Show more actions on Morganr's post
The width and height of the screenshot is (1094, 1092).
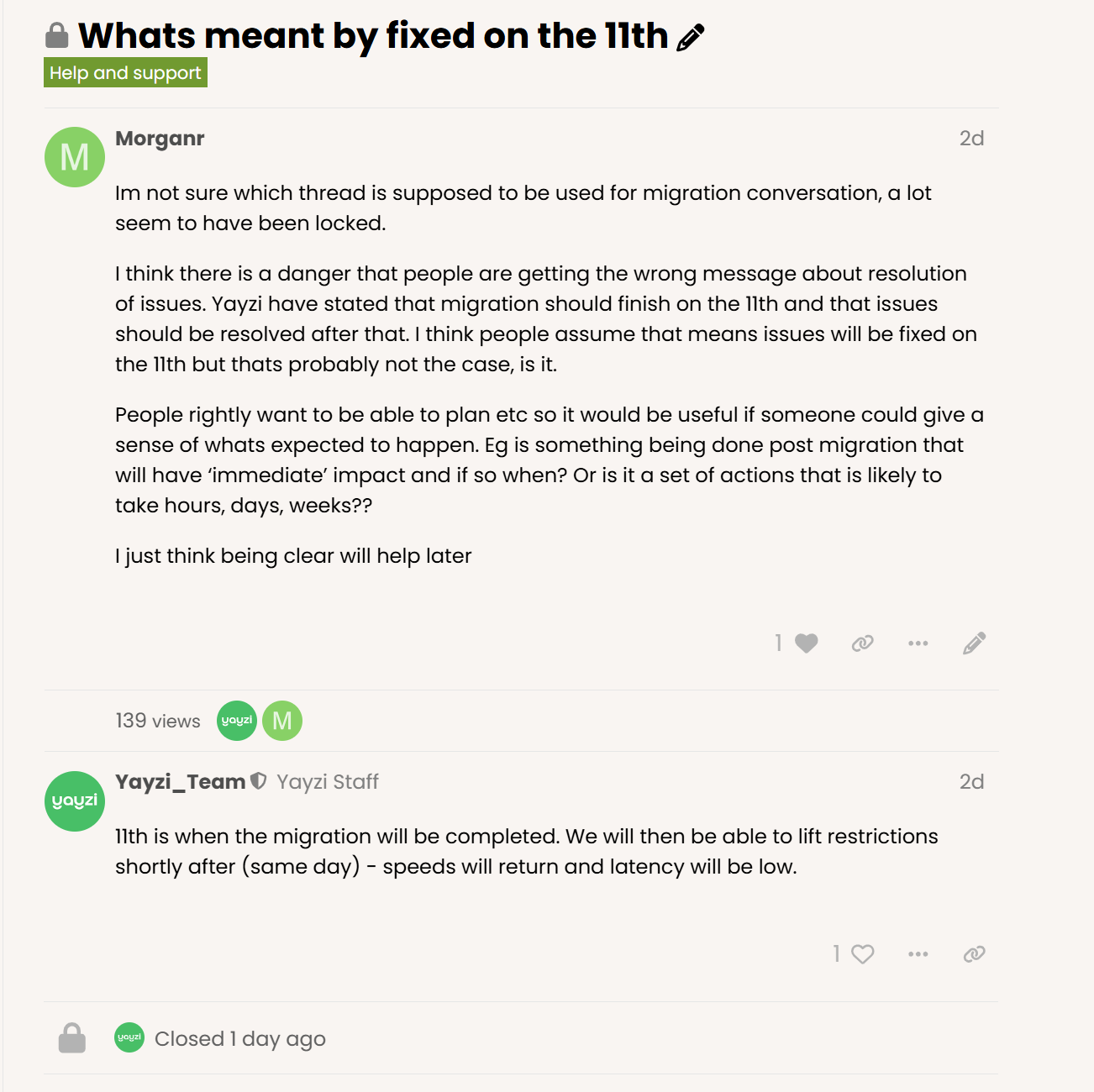(x=918, y=643)
